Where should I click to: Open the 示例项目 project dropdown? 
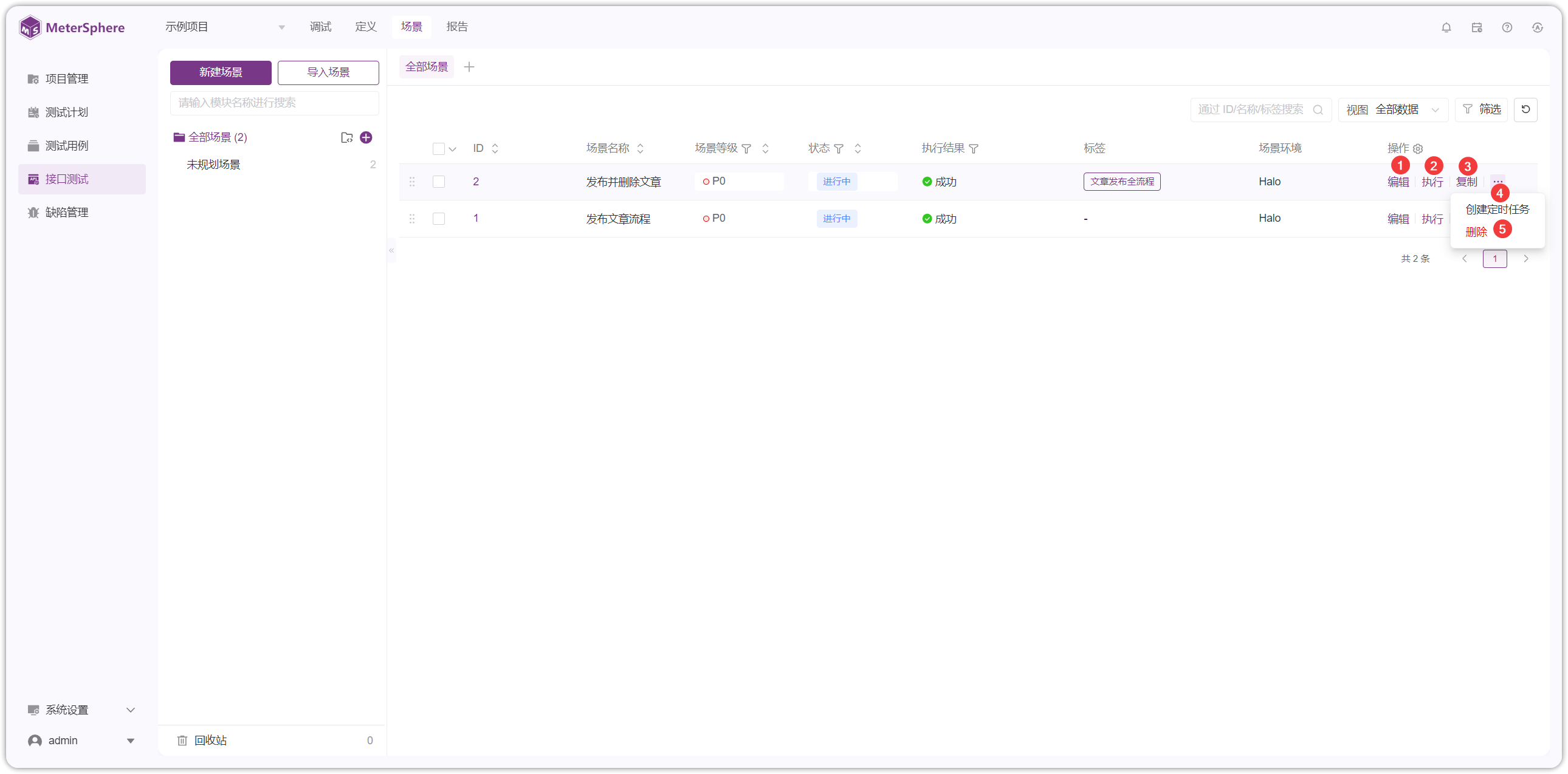tap(225, 27)
